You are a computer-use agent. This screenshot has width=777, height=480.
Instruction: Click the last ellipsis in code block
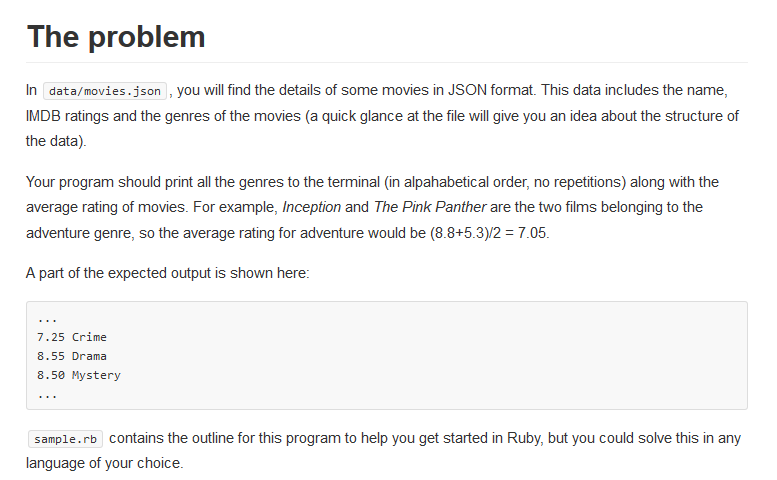pyautogui.click(x=47, y=396)
